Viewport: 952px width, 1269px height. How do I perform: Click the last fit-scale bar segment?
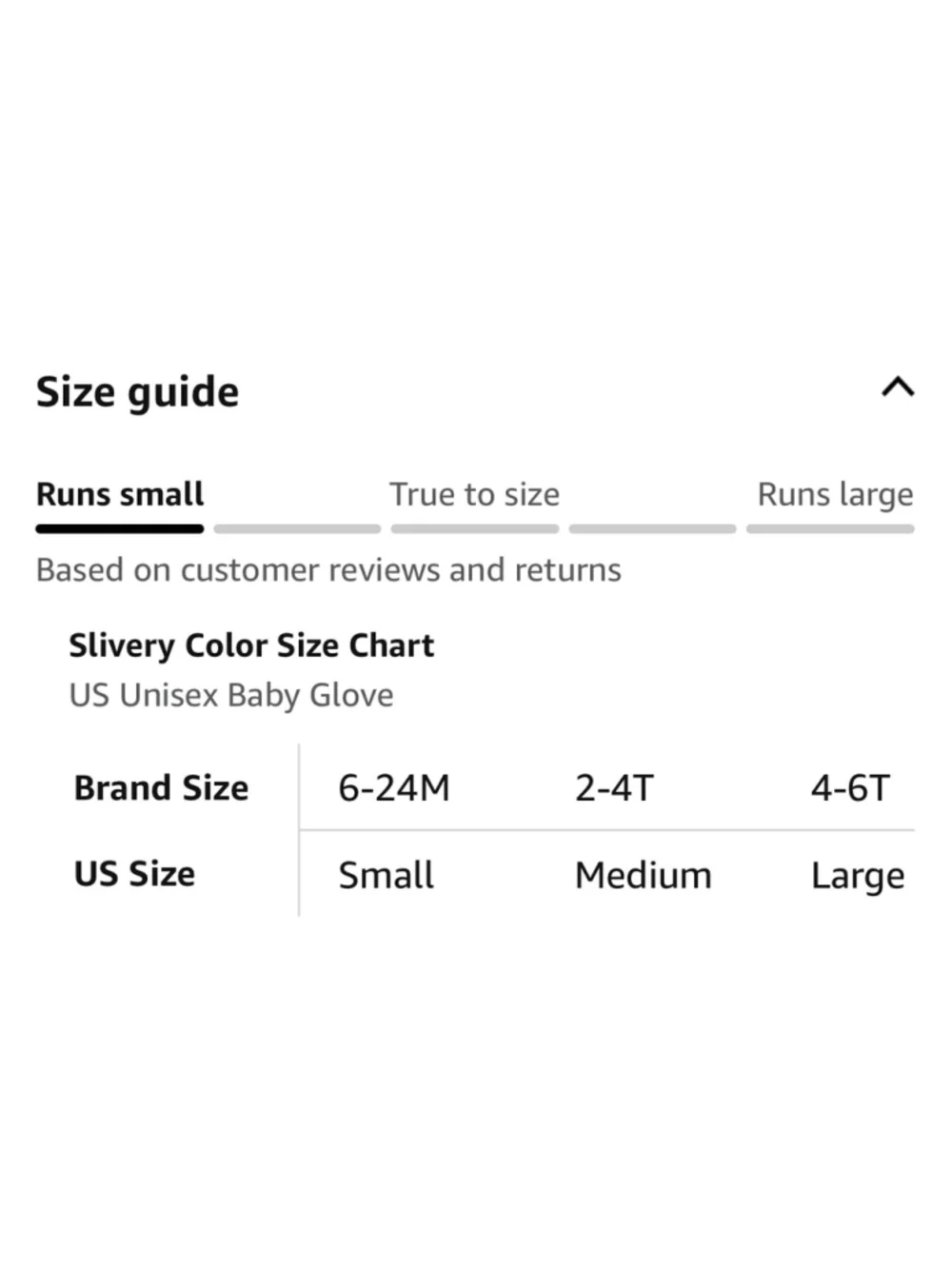pyautogui.click(x=830, y=528)
